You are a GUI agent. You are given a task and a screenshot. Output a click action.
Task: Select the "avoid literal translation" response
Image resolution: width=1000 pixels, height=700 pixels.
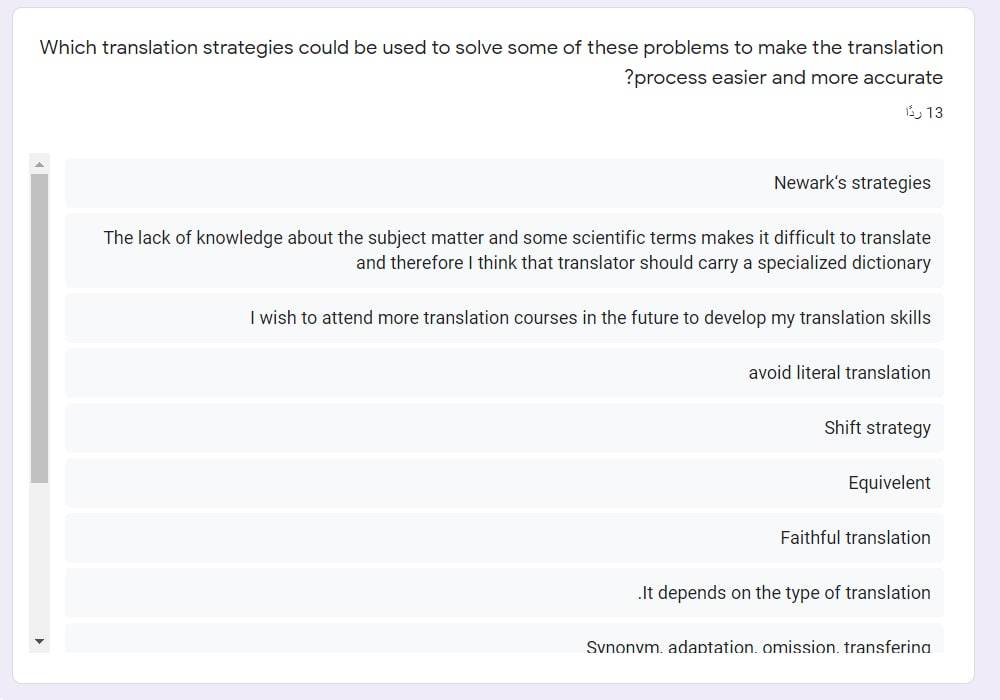point(504,372)
